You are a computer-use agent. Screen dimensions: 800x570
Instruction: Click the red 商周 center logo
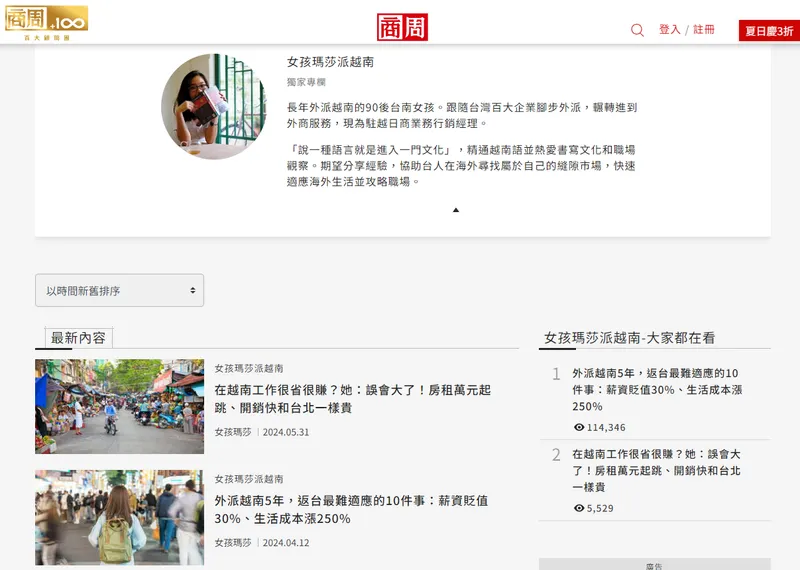pyautogui.click(x=402, y=27)
